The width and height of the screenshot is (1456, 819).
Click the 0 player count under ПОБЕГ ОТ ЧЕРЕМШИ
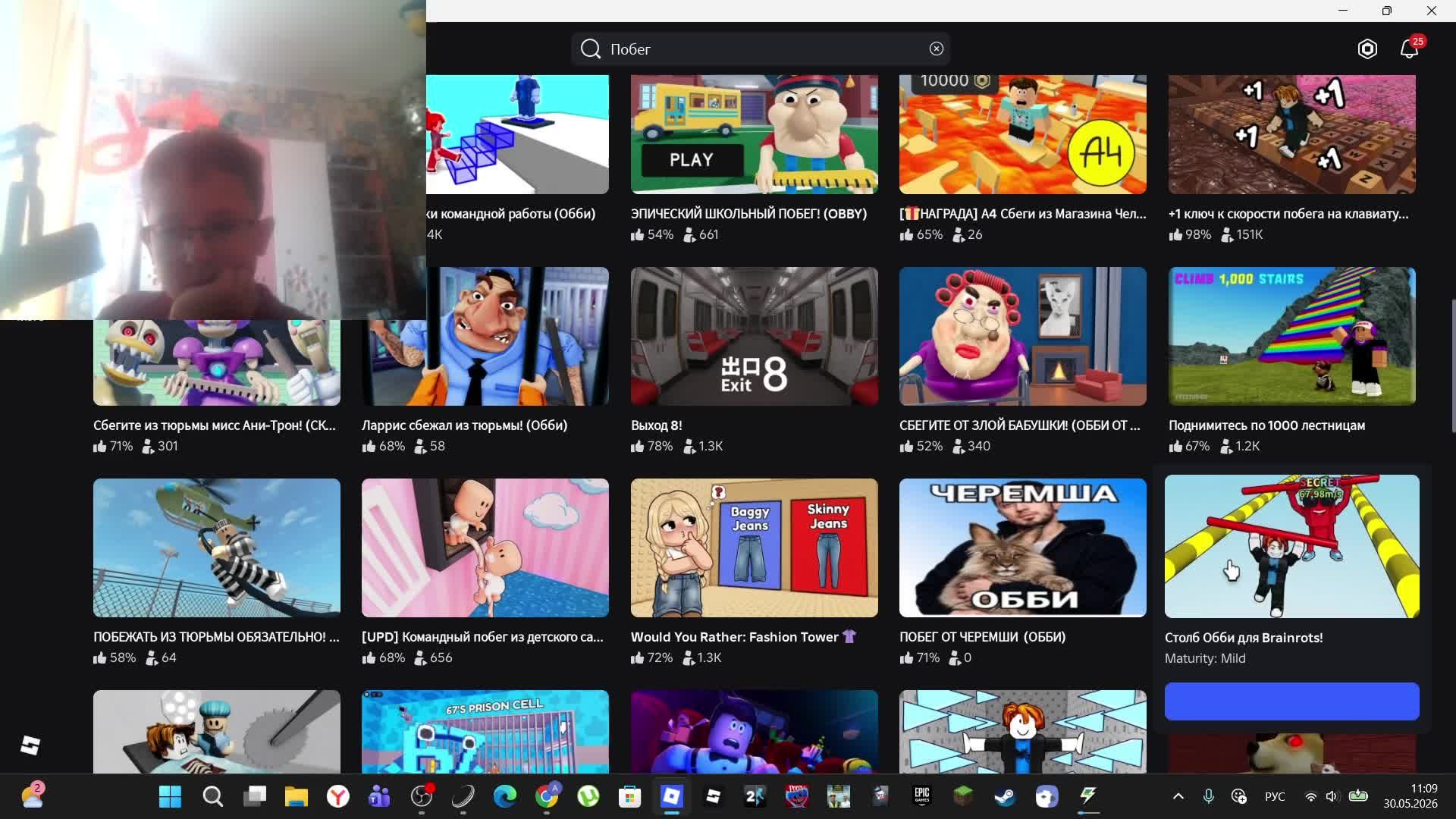[959, 657]
